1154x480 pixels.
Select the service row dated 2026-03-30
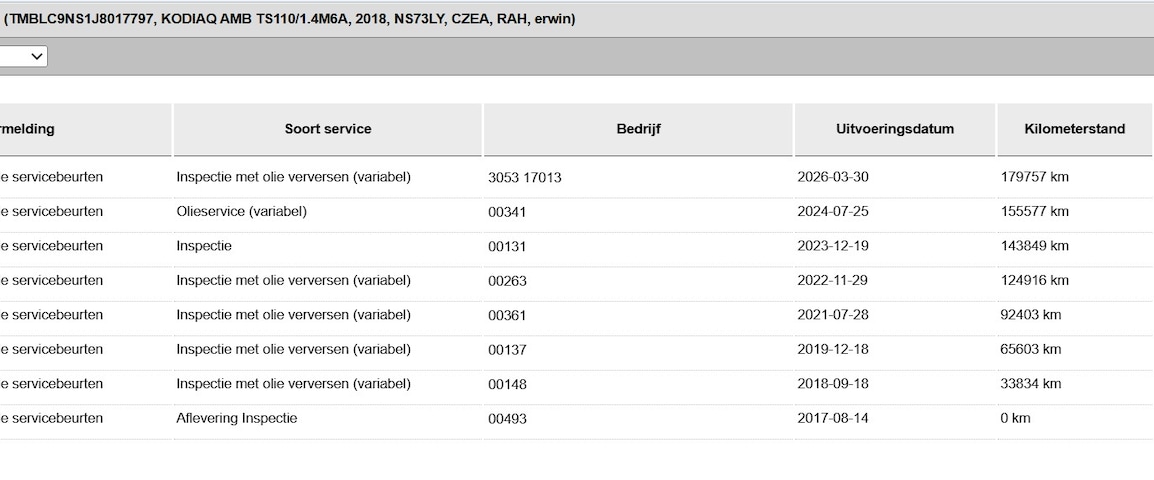[576, 177]
